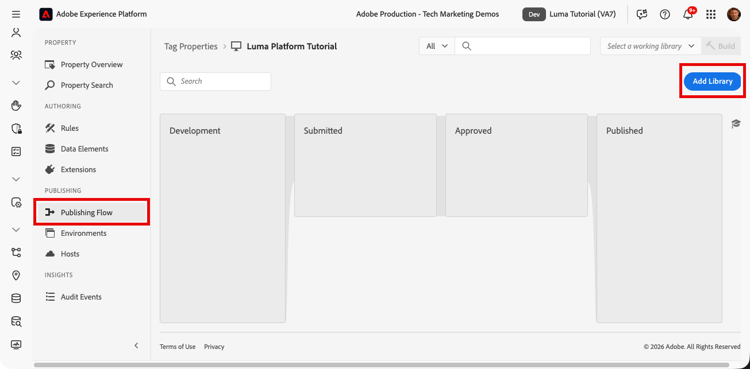Image resolution: width=750 pixels, height=369 pixels.
Task: Click the graduation cap learning icon
Action: pyautogui.click(x=736, y=124)
